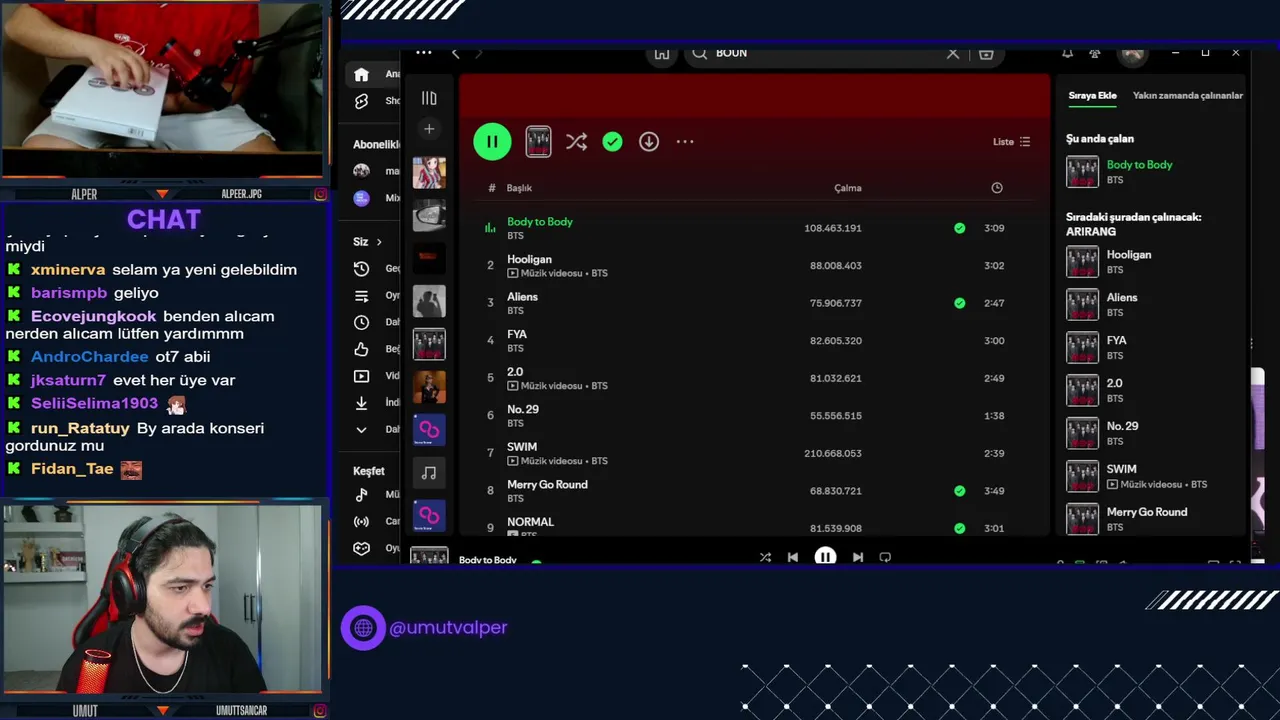Create a new playlist with the plus button
Image resolution: width=1280 pixels, height=720 pixels.
(429, 129)
